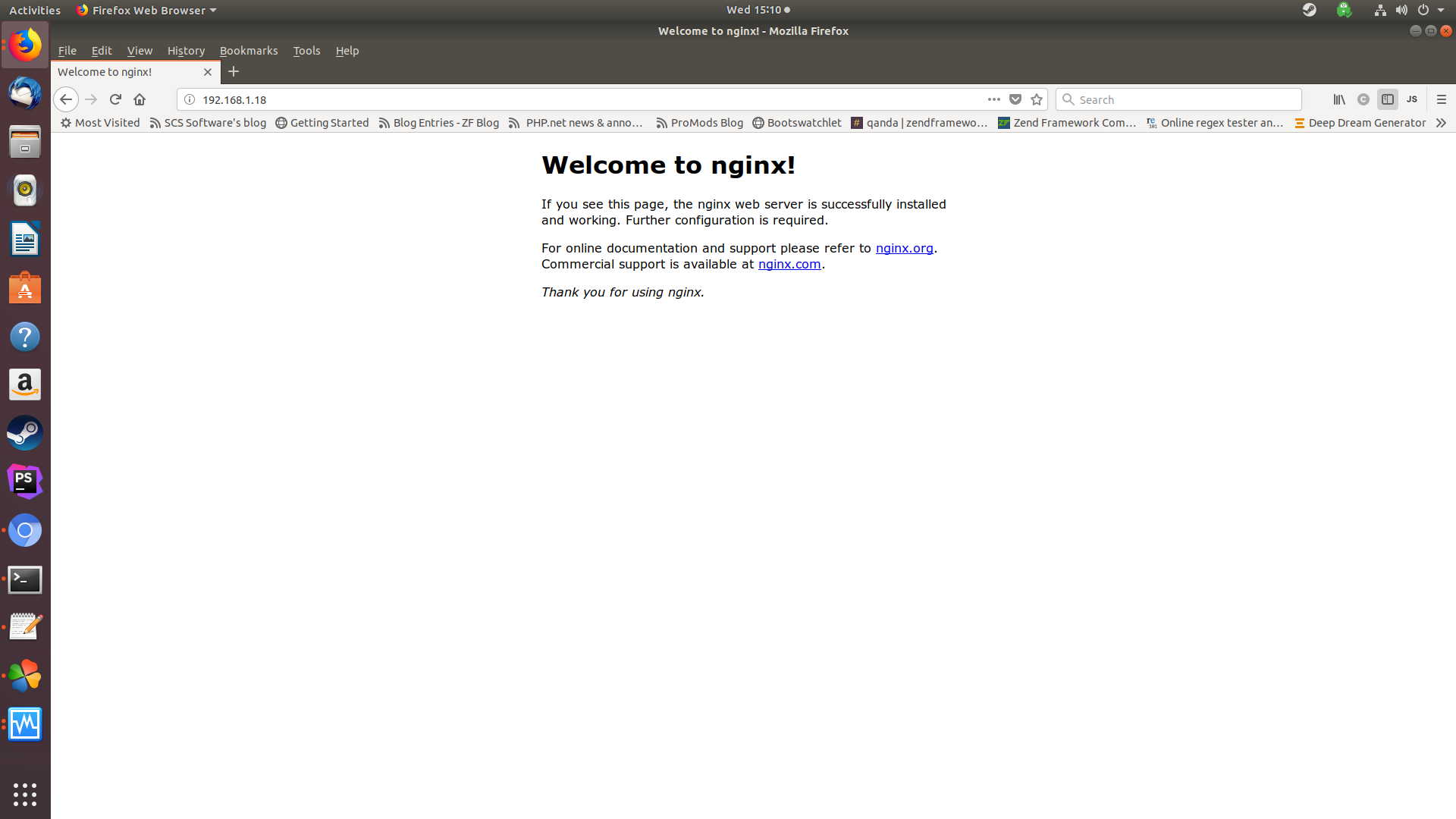Open Files manager from the dock
The image size is (1456, 819).
tap(25, 142)
